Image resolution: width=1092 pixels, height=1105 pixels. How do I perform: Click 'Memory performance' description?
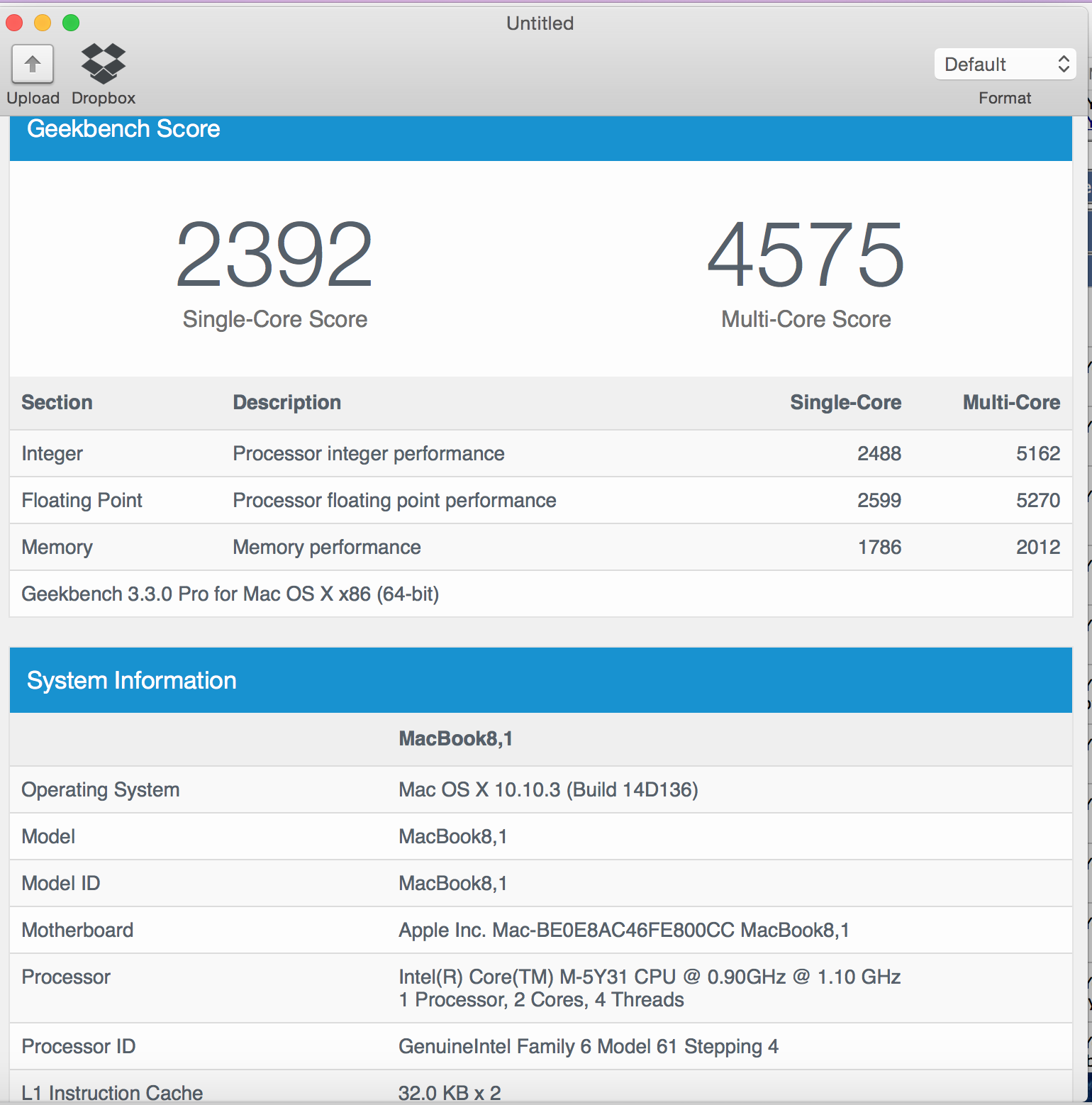click(x=327, y=548)
